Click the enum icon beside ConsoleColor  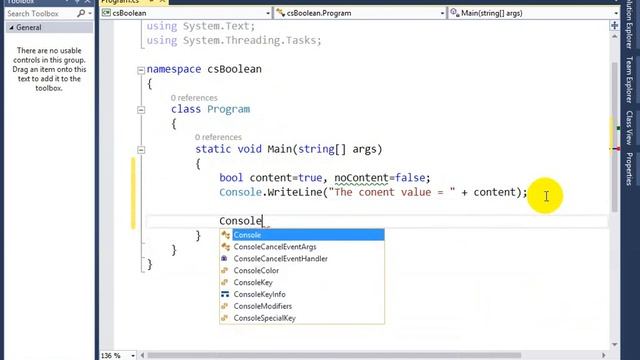tap(224, 270)
